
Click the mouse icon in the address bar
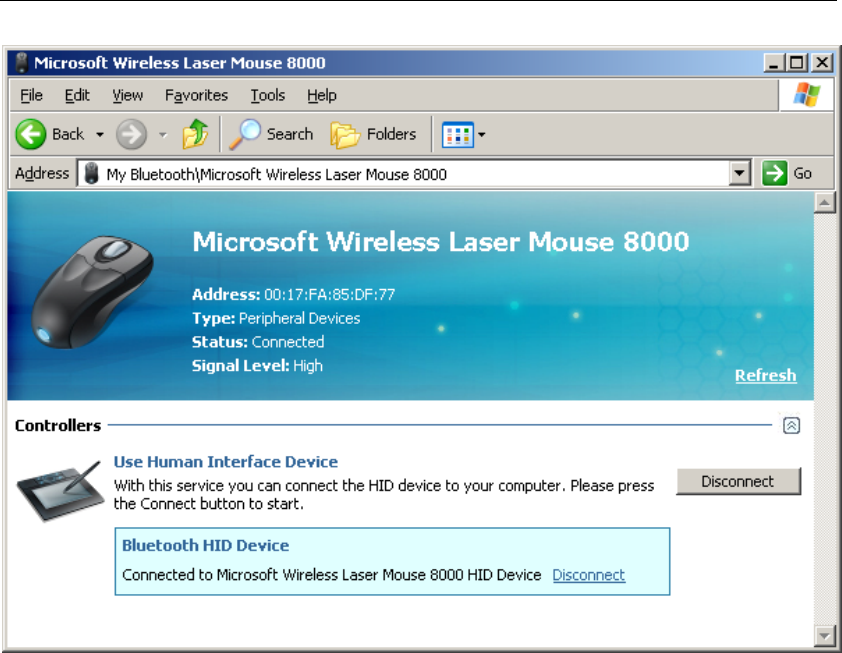[91, 173]
